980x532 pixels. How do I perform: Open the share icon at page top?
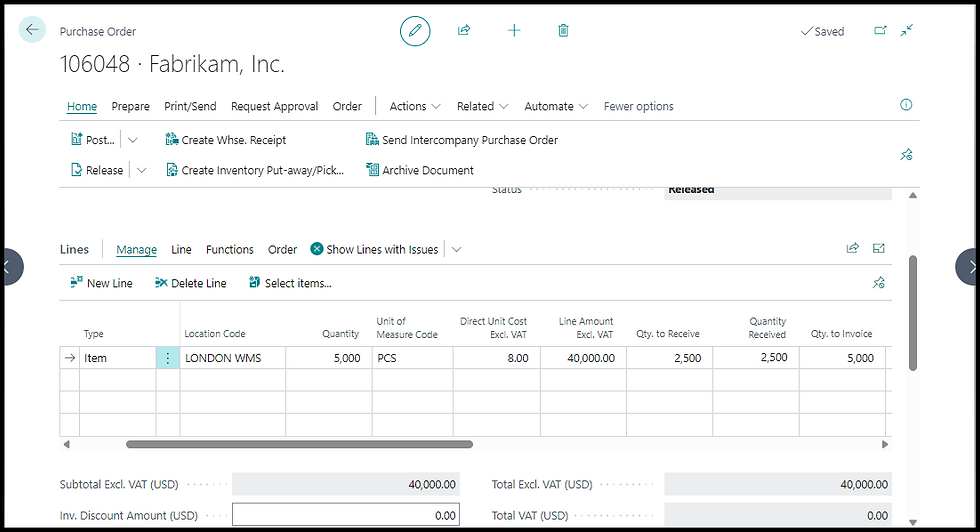point(464,30)
